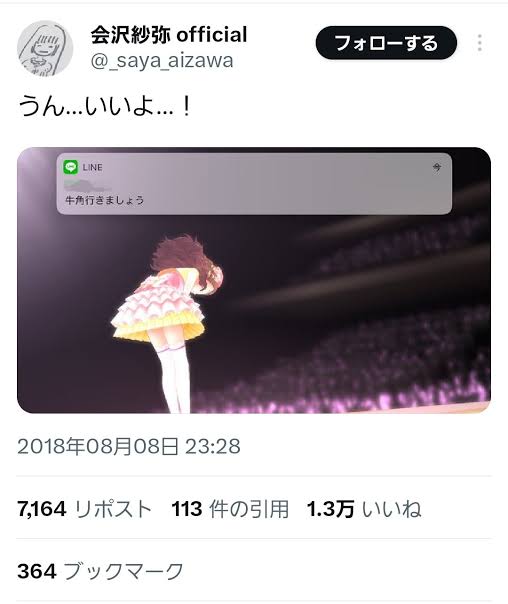View the 1.3万 いいね likes list
Image resolution: width=508 pixels, height=604 pixels.
point(364,509)
